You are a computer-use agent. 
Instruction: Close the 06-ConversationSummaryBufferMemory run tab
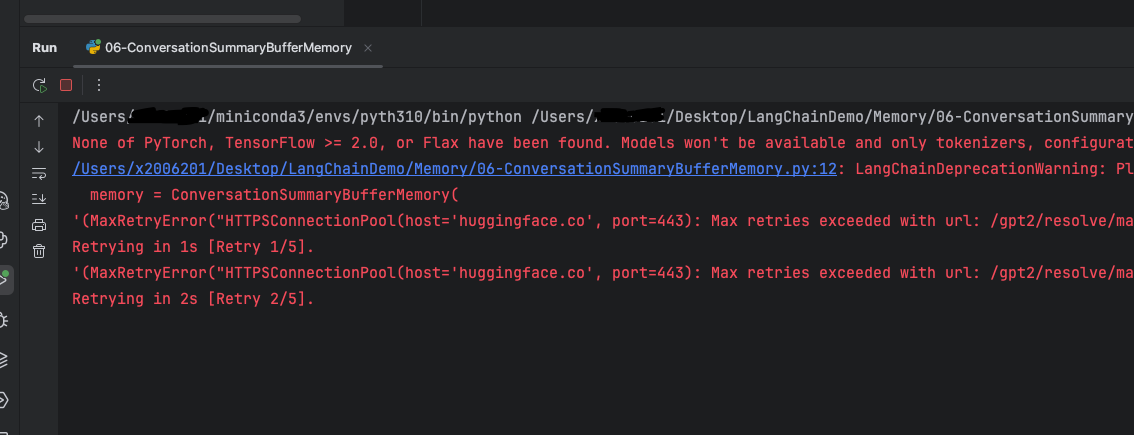(367, 48)
